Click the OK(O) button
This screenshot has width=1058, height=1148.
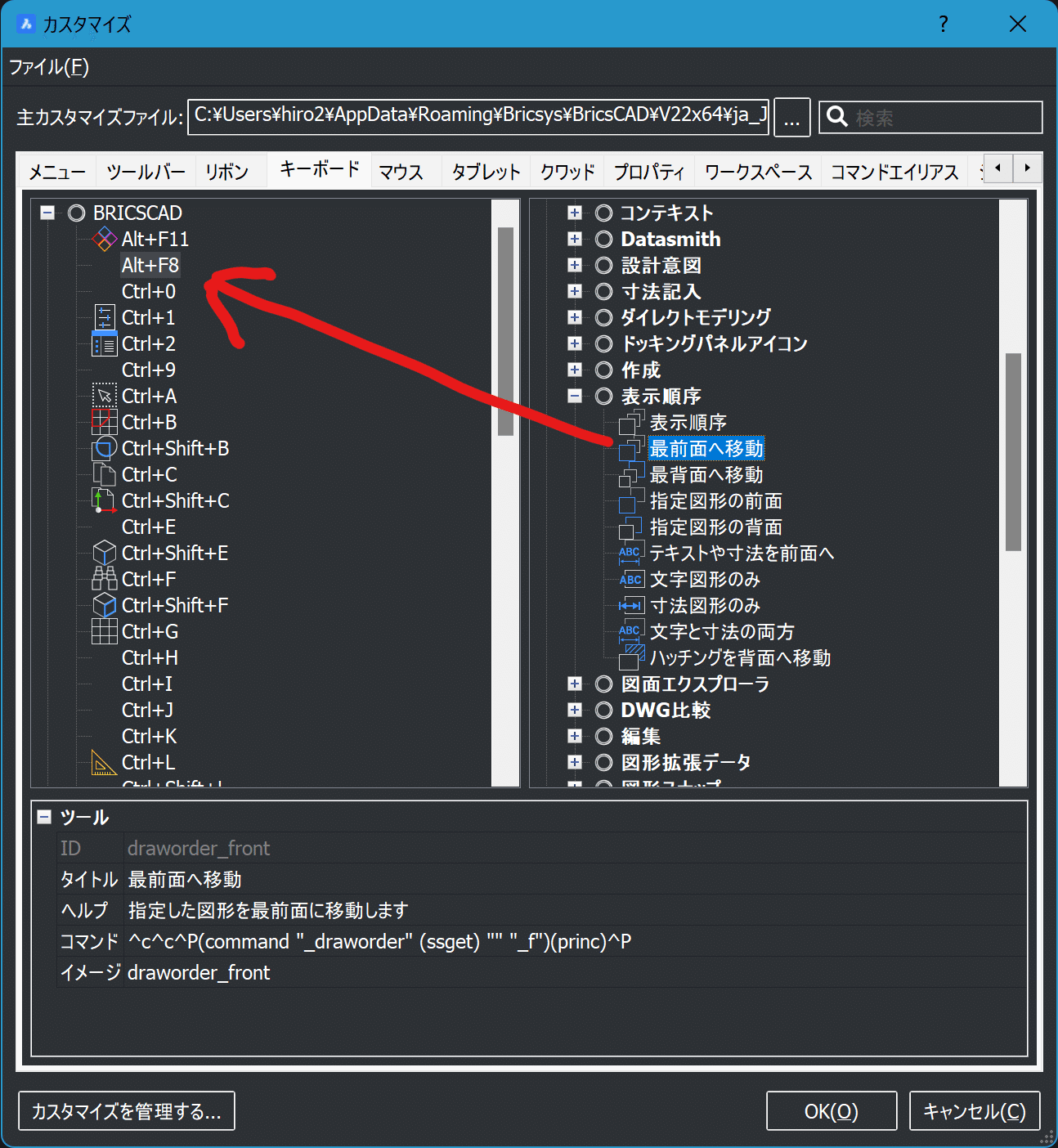(832, 1111)
